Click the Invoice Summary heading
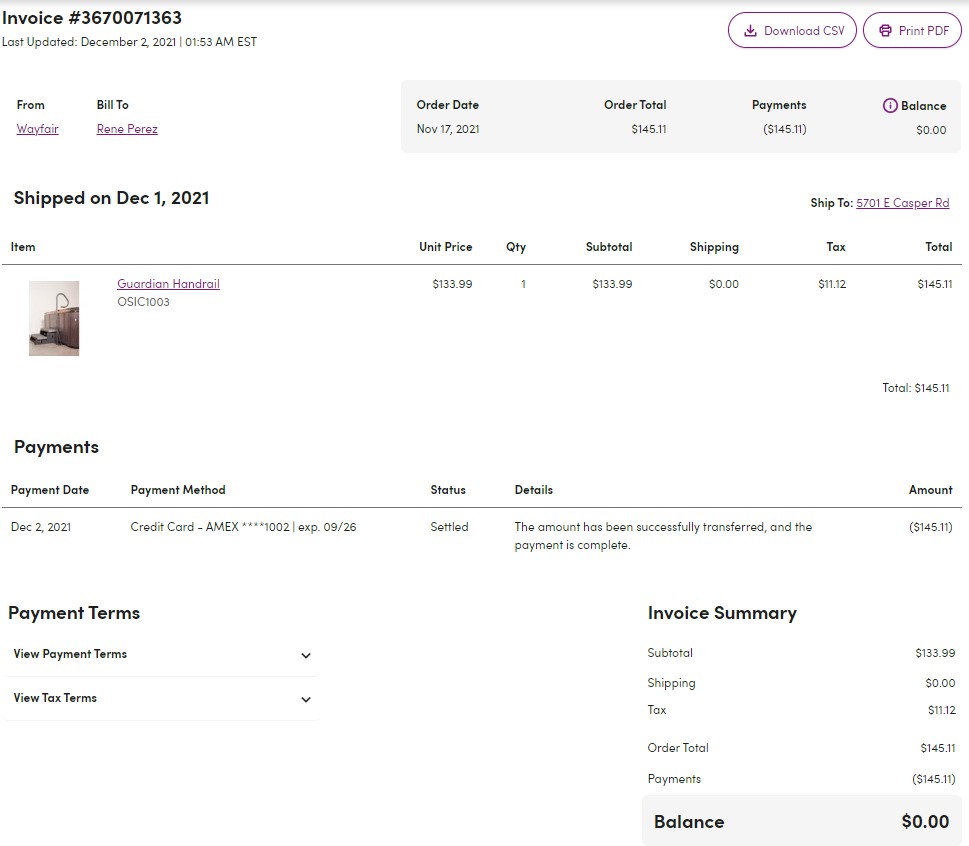Image resolution: width=969 pixels, height=846 pixels. pyautogui.click(x=722, y=613)
